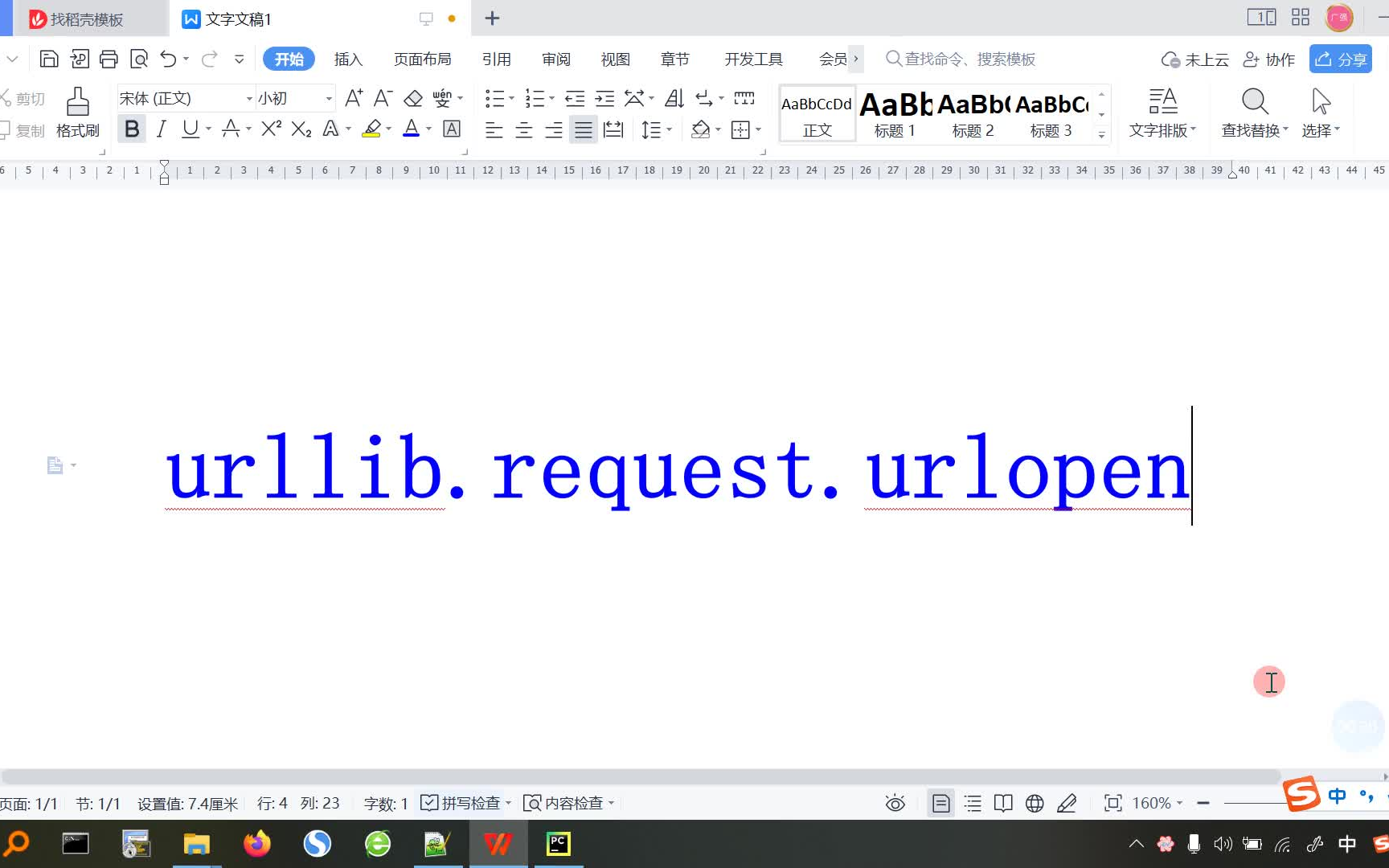
Task: Decrease font size with the A- icon
Action: [x=383, y=98]
